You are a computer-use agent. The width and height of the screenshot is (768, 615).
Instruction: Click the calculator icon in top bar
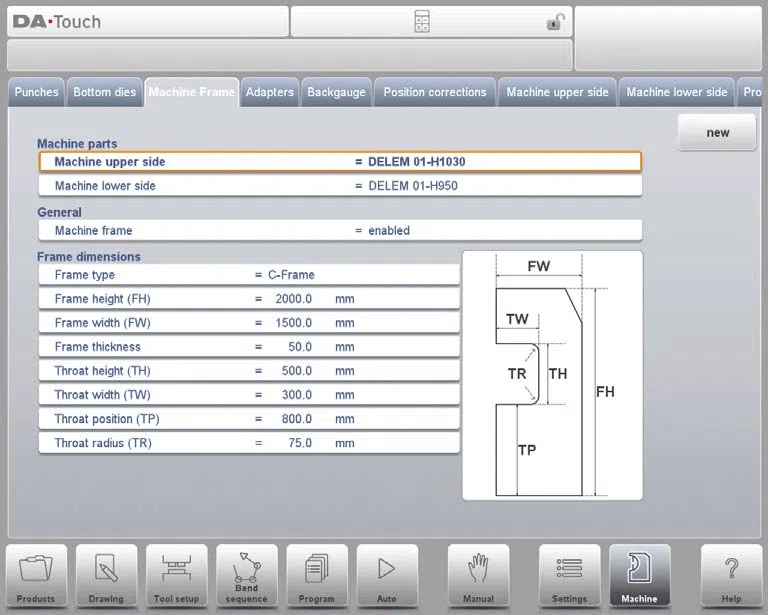point(422,22)
